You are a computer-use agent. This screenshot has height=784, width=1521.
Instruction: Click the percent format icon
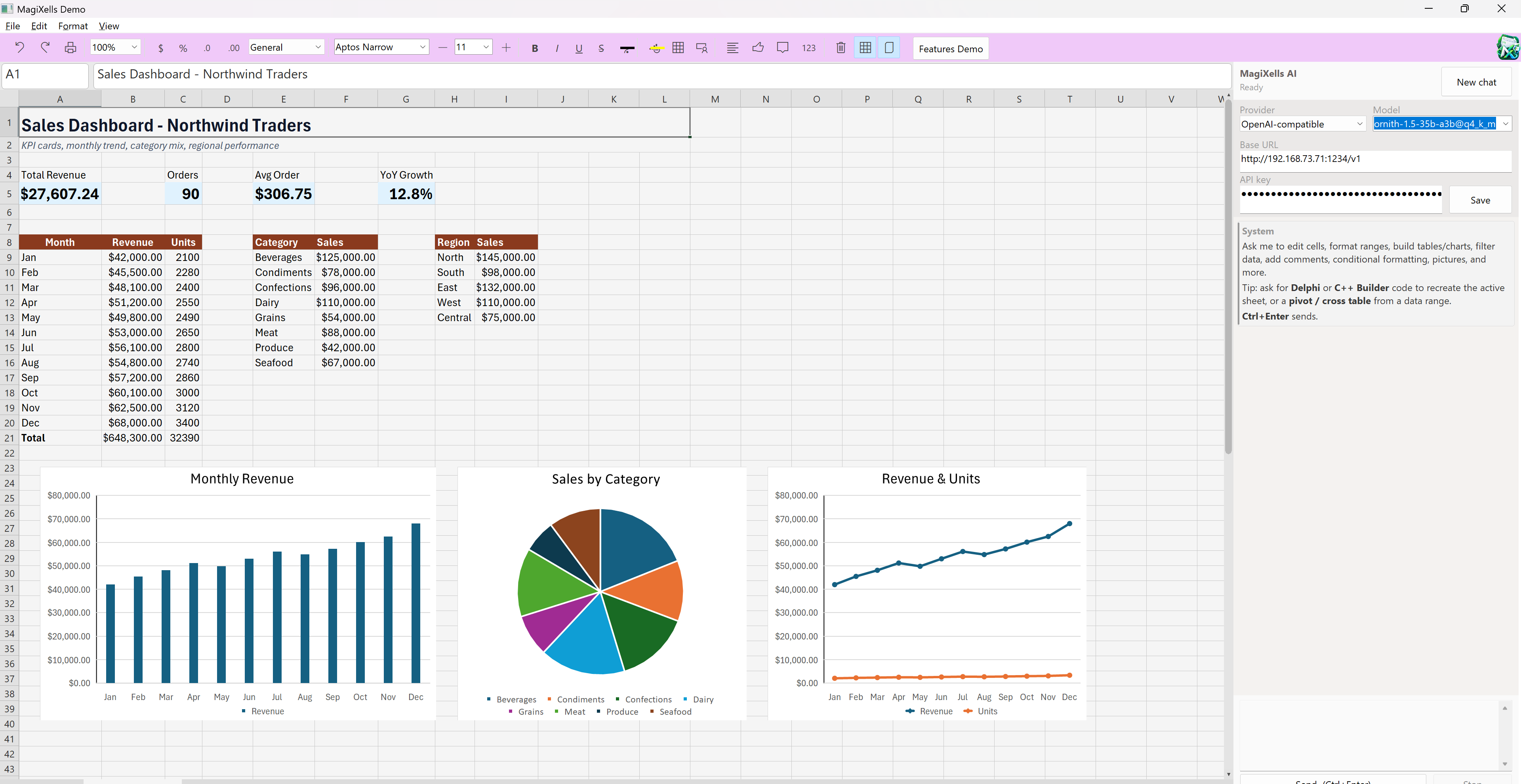click(x=183, y=48)
